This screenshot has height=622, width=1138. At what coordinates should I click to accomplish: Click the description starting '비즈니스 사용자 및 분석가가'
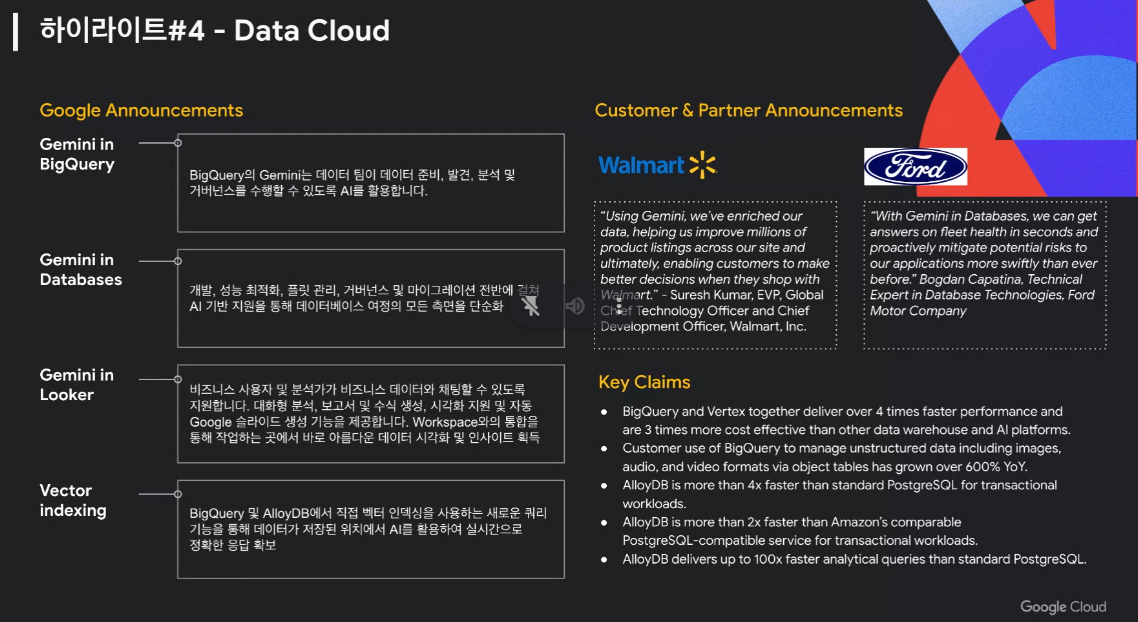(364, 414)
